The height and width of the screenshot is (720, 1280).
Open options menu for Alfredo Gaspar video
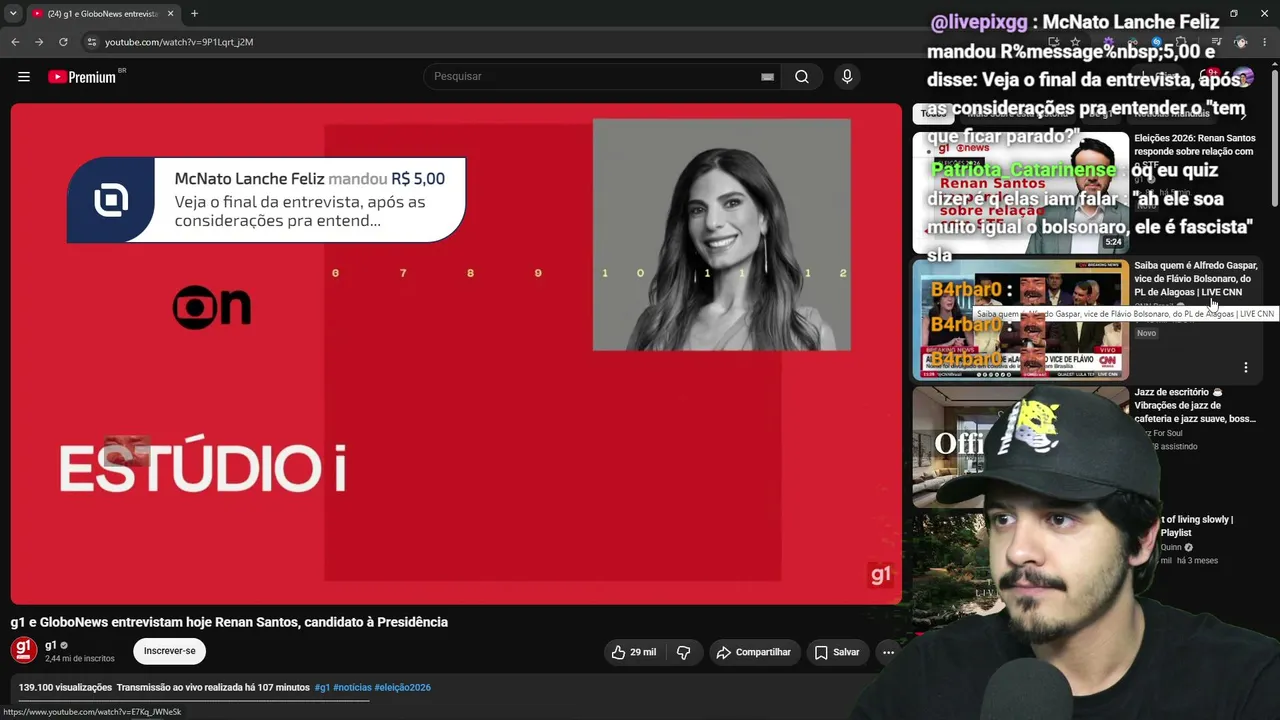[1246, 368]
